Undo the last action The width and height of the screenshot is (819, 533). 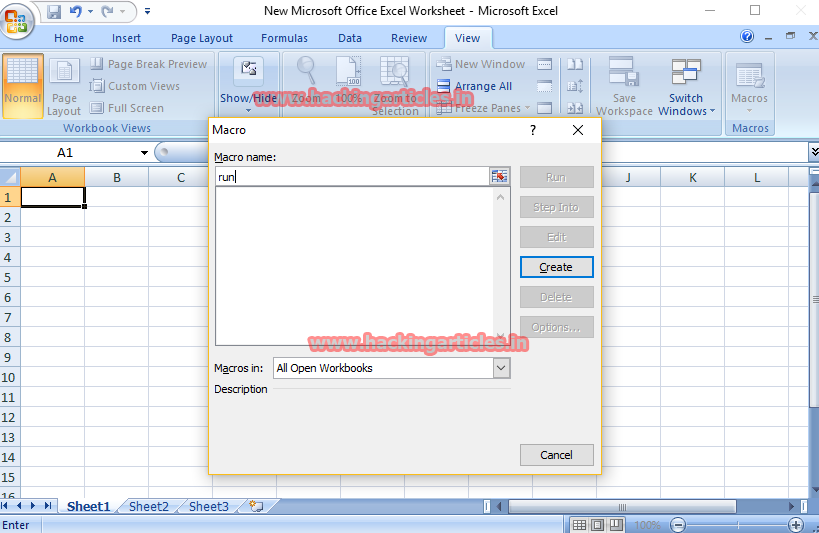coord(76,11)
